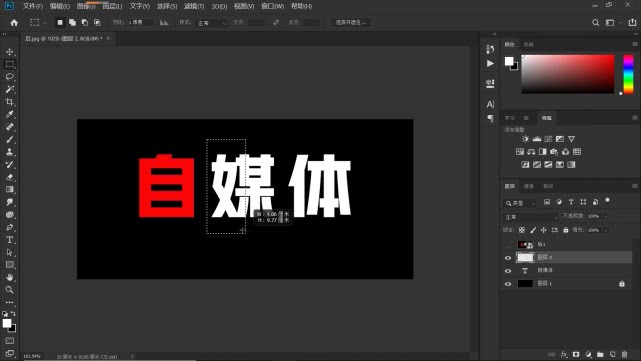Hide the 图层 2 layer eye icon
The width and height of the screenshot is (641, 361).
pyautogui.click(x=508, y=258)
